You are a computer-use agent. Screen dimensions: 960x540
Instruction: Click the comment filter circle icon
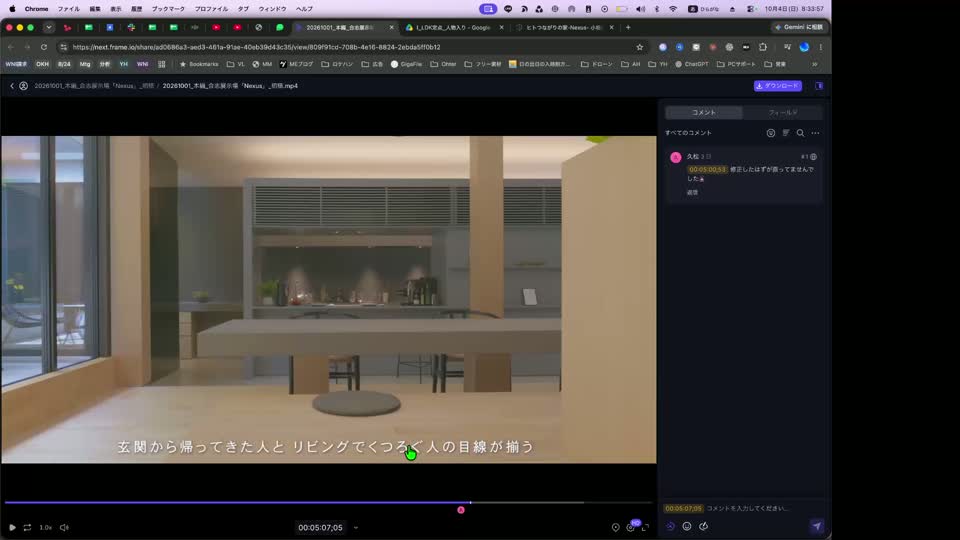tap(771, 133)
